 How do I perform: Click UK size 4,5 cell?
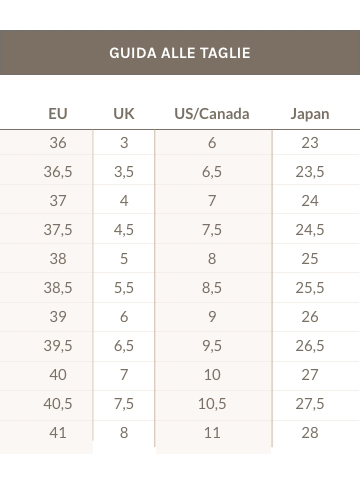[124, 230]
